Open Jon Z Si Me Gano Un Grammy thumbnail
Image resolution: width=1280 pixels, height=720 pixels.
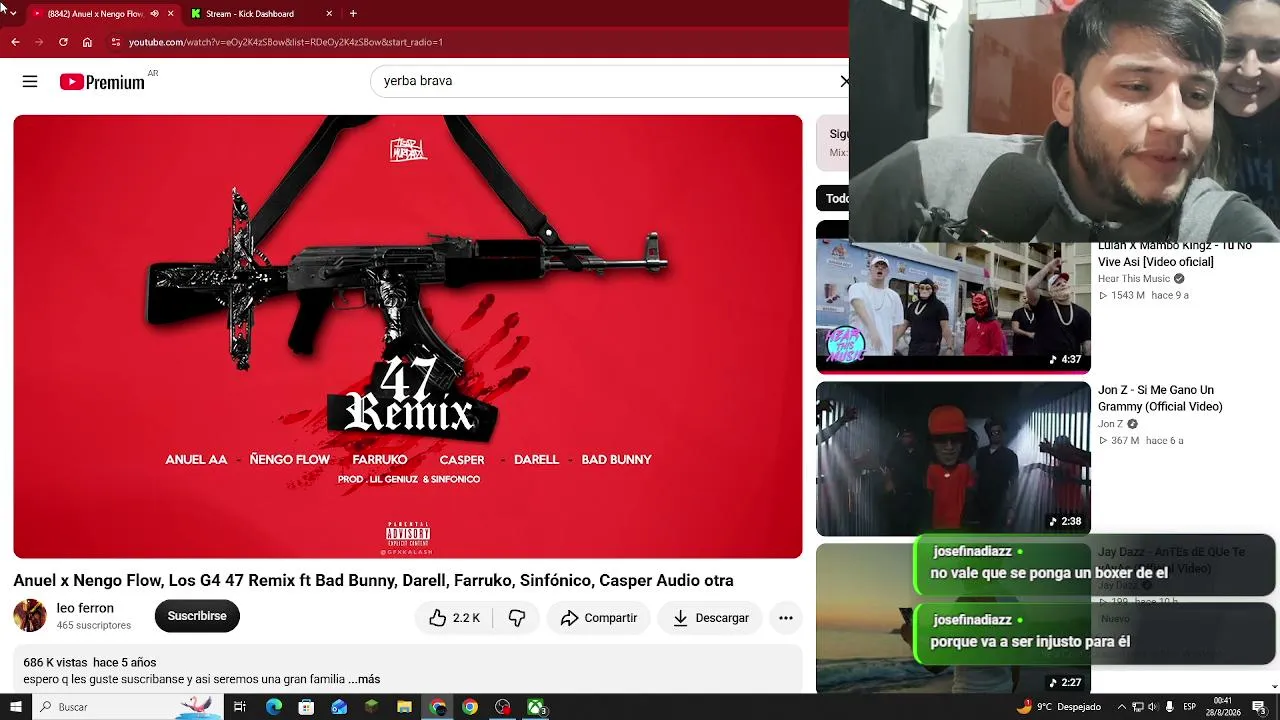pos(953,459)
